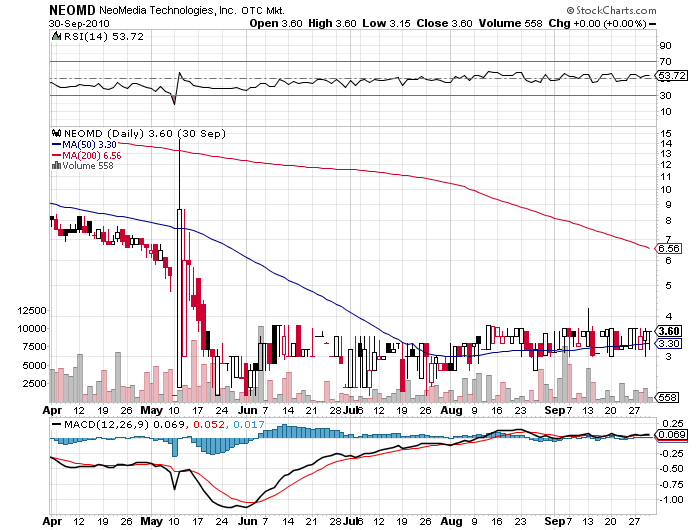
Task: Click the 10 label on the price axis
Action: pos(666,190)
